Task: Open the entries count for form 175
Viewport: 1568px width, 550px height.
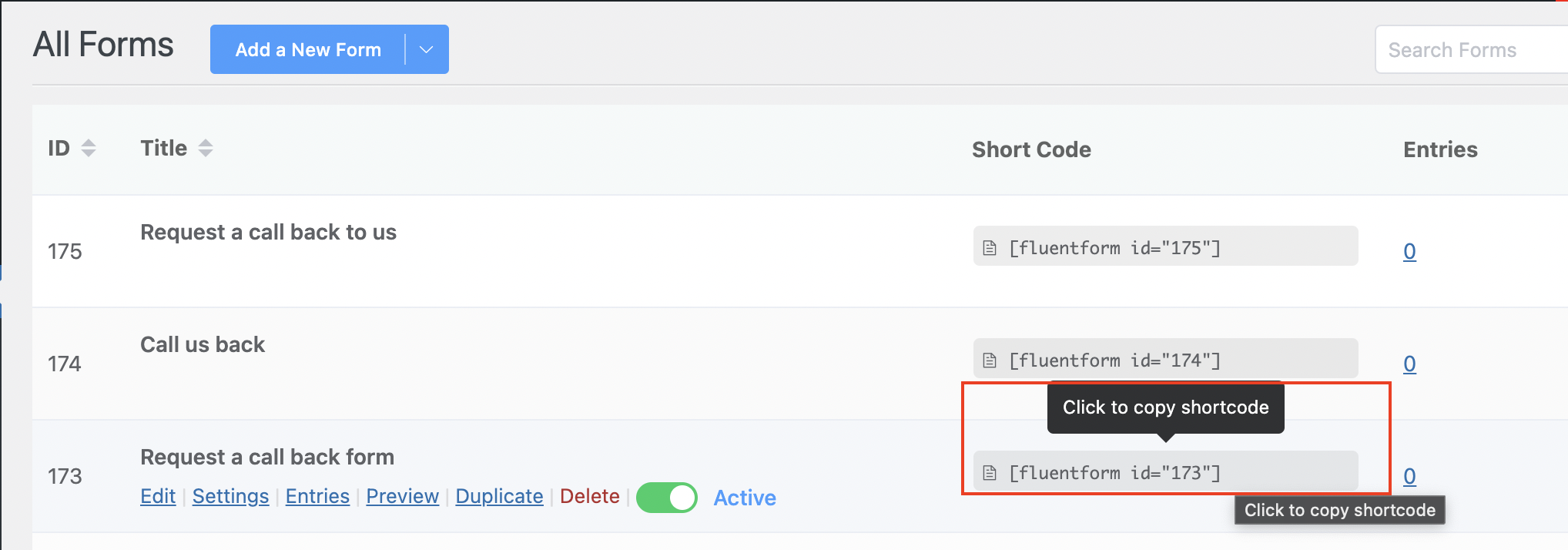Action: [1409, 251]
